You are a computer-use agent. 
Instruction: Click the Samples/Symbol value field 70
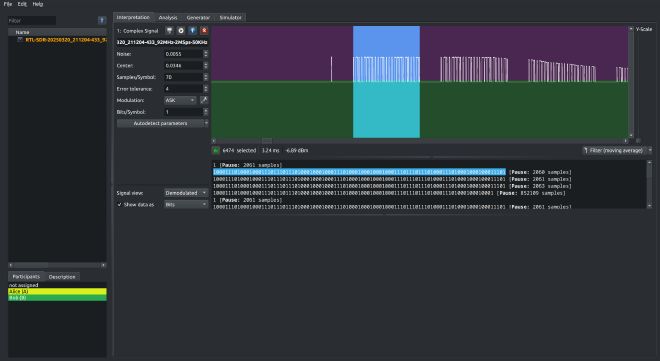184,77
